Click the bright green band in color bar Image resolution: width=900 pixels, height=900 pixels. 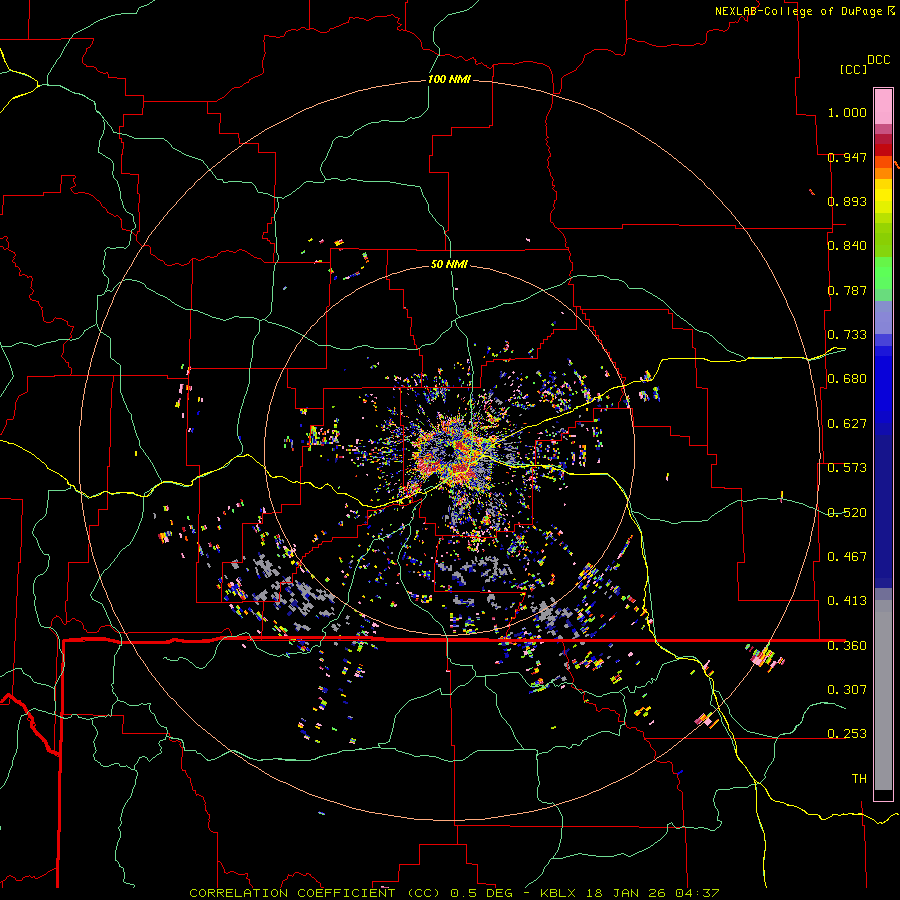click(x=883, y=273)
